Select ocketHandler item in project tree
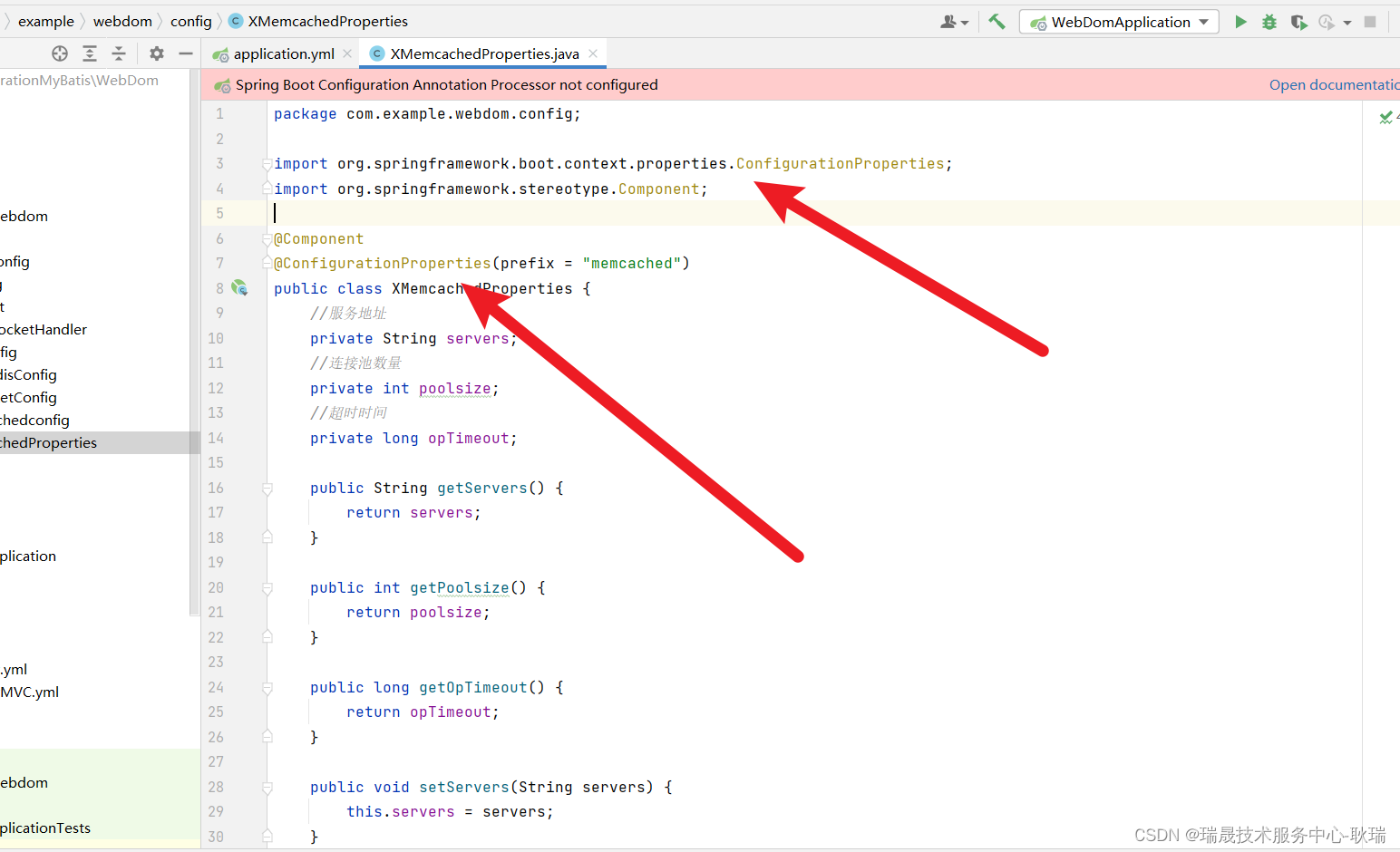1400x852 pixels. [x=44, y=329]
